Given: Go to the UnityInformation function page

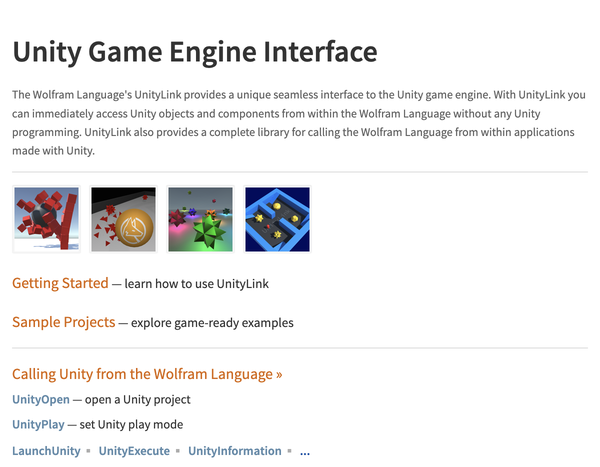Looking at the screenshot, I should [235, 451].
